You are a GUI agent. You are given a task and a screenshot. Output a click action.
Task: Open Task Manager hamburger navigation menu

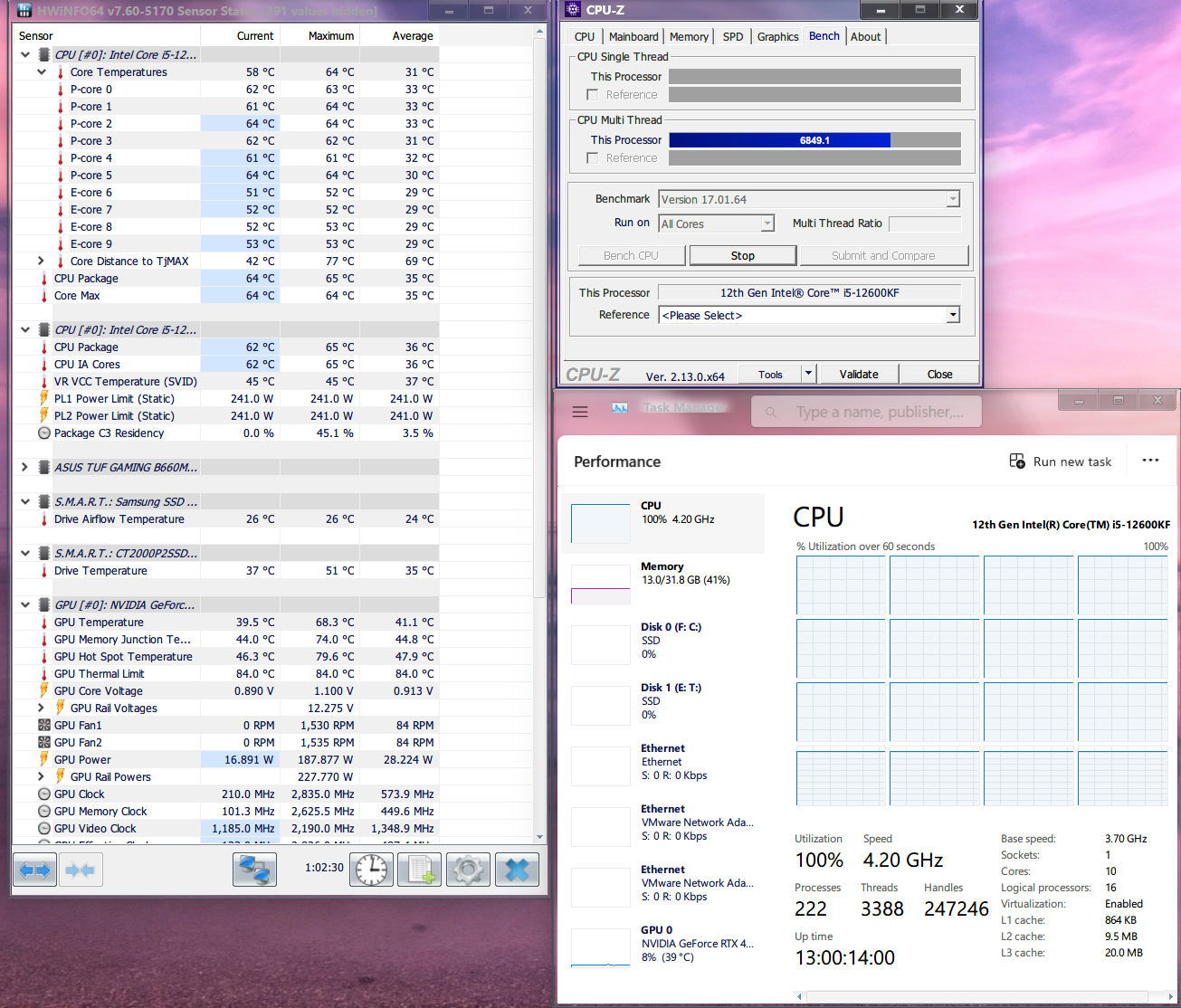[x=580, y=412]
